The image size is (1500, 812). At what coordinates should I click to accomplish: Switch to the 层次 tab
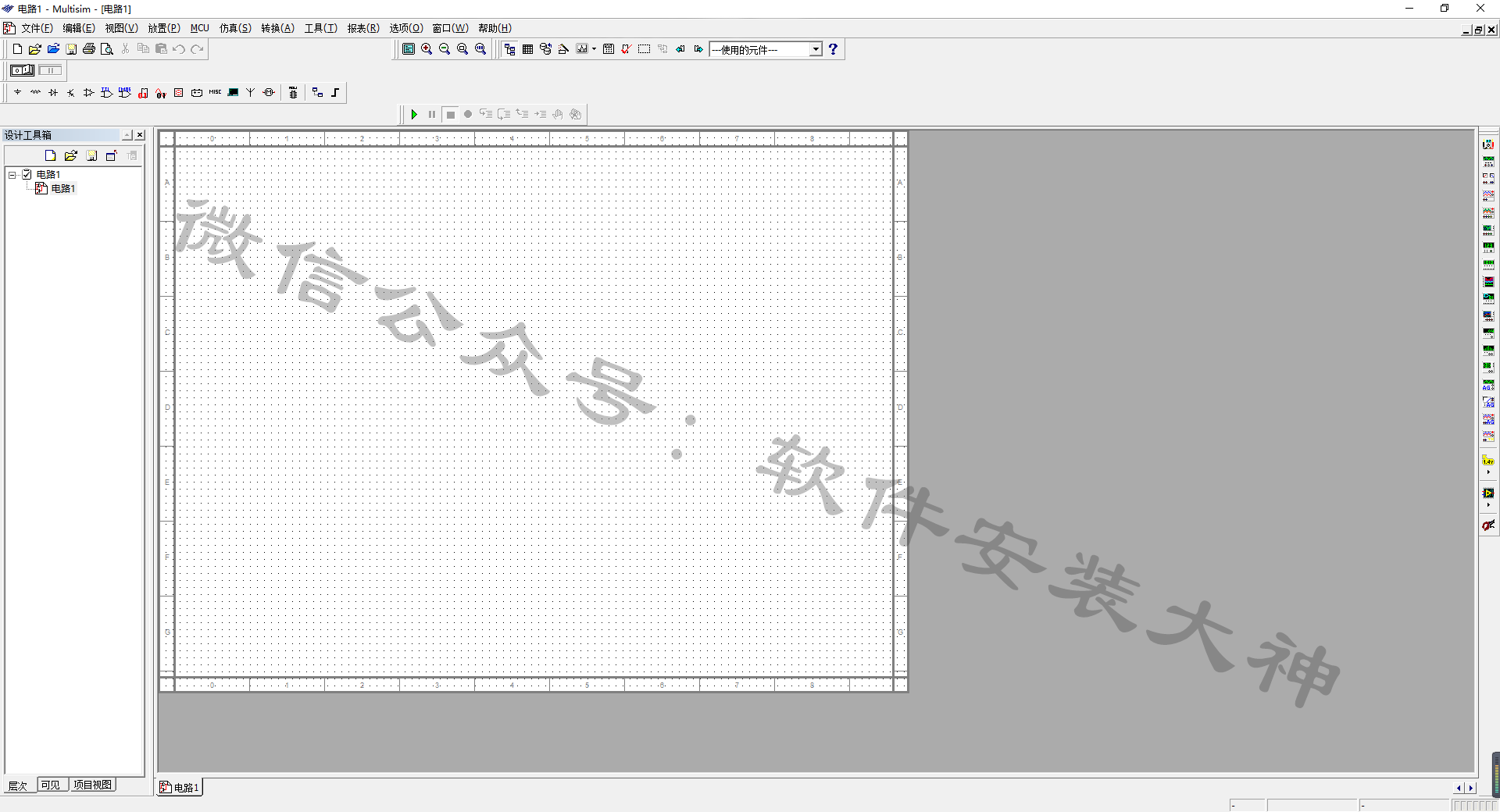pyautogui.click(x=18, y=785)
